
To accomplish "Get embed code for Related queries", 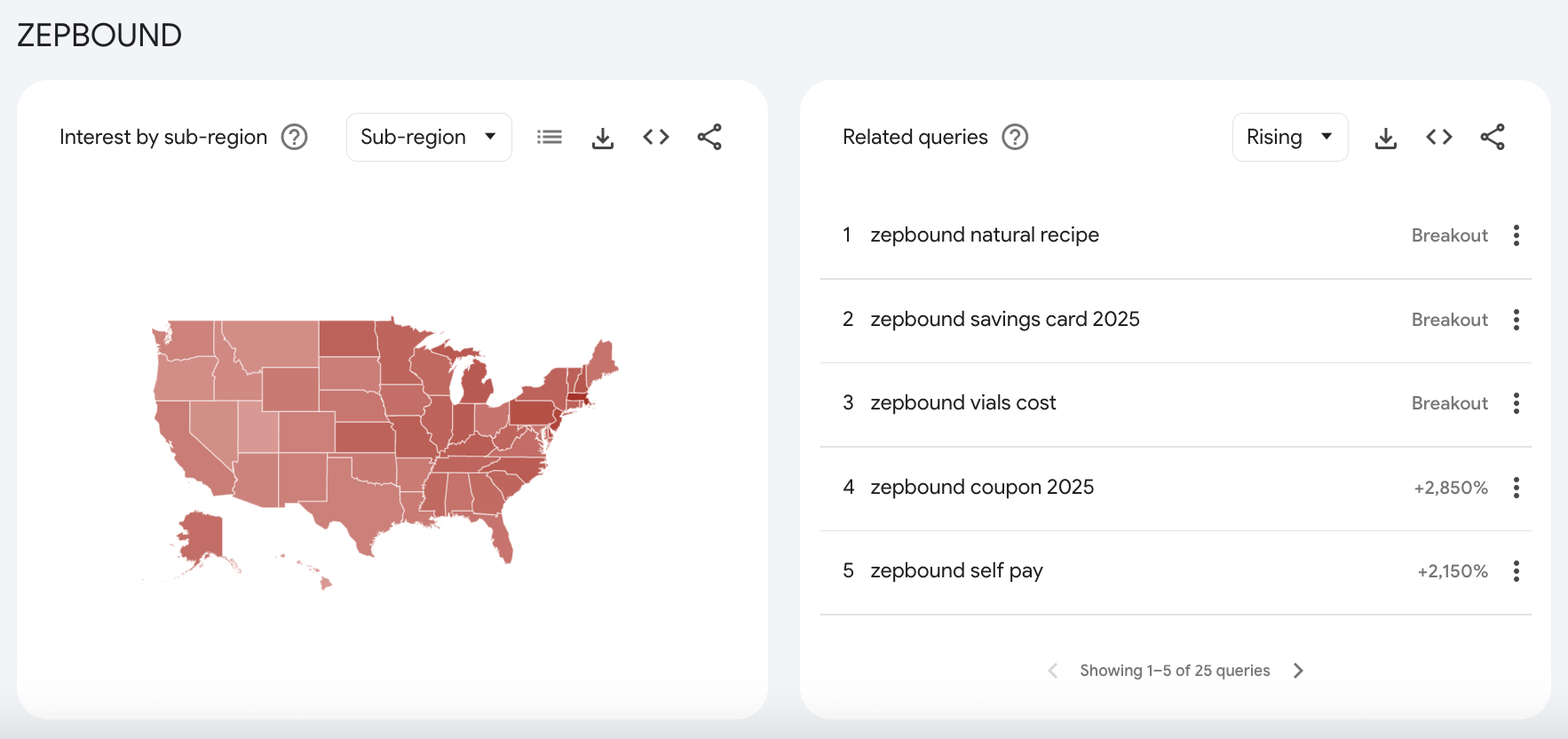I will (x=1439, y=137).
